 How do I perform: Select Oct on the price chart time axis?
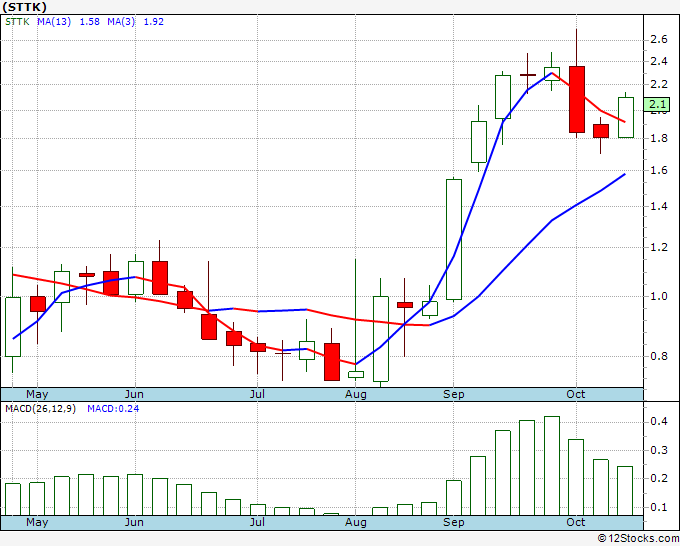tap(575, 394)
